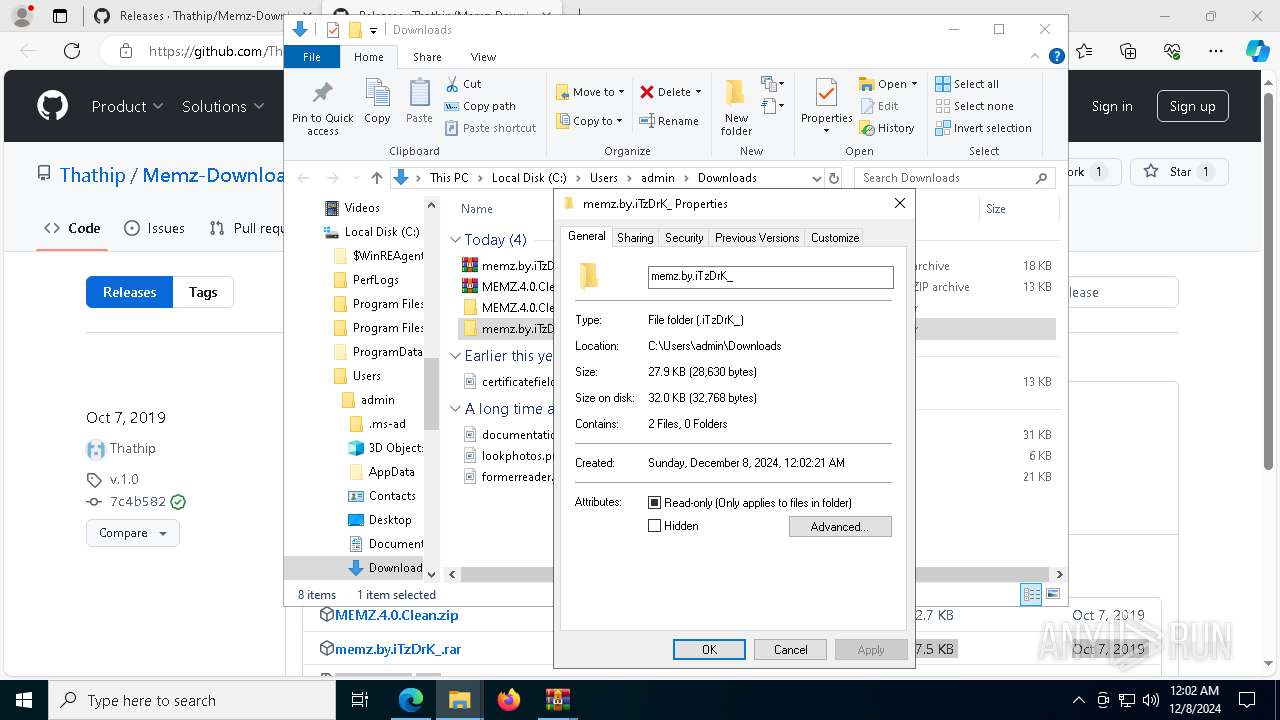This screenshot has height=720, width=1280.
Task: Click OK in Properties dialog
Action: click(x=709, y=650)
